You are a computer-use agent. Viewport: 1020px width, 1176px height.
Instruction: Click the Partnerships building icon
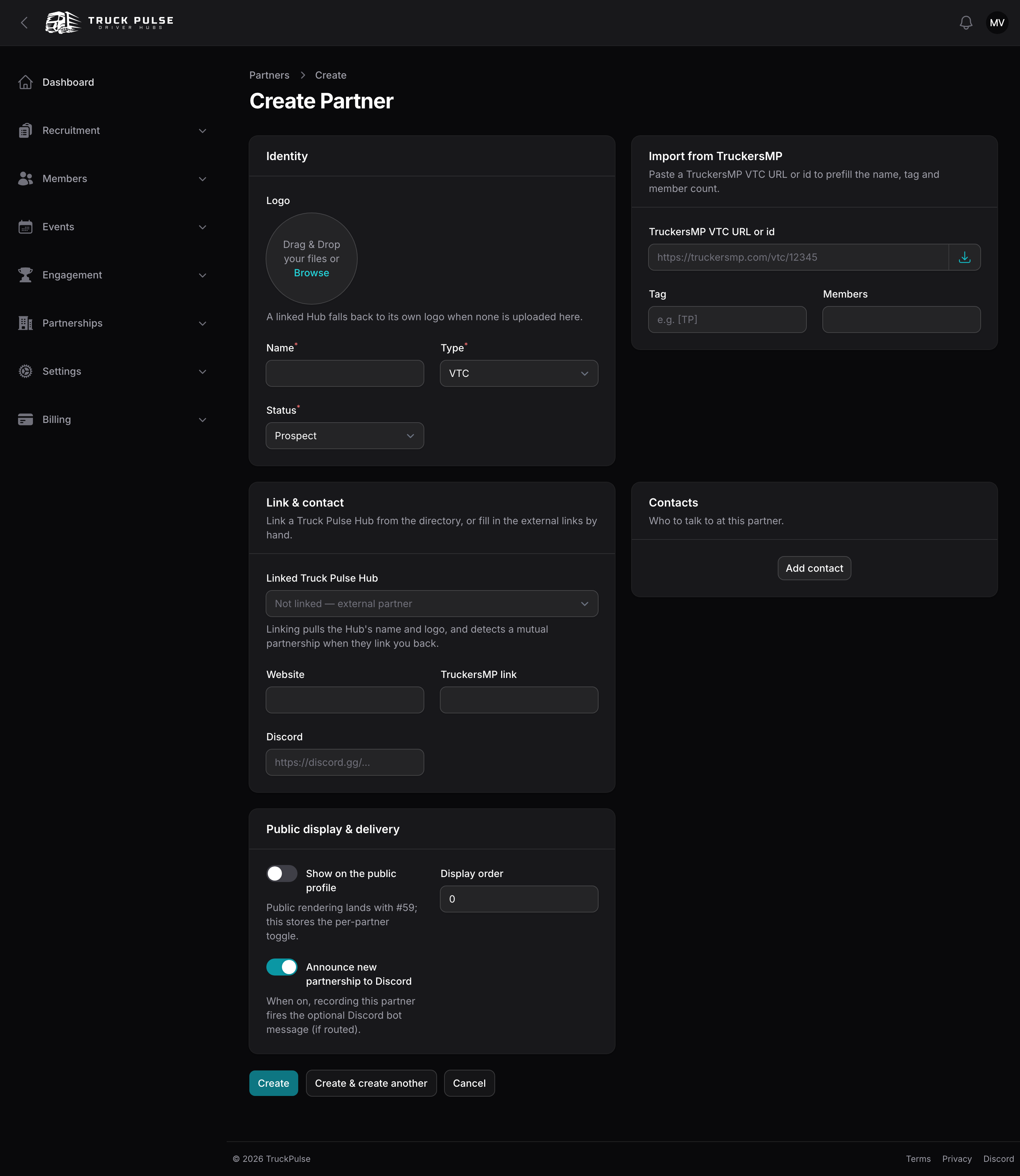pyautogui.click(x=25, y=323)
